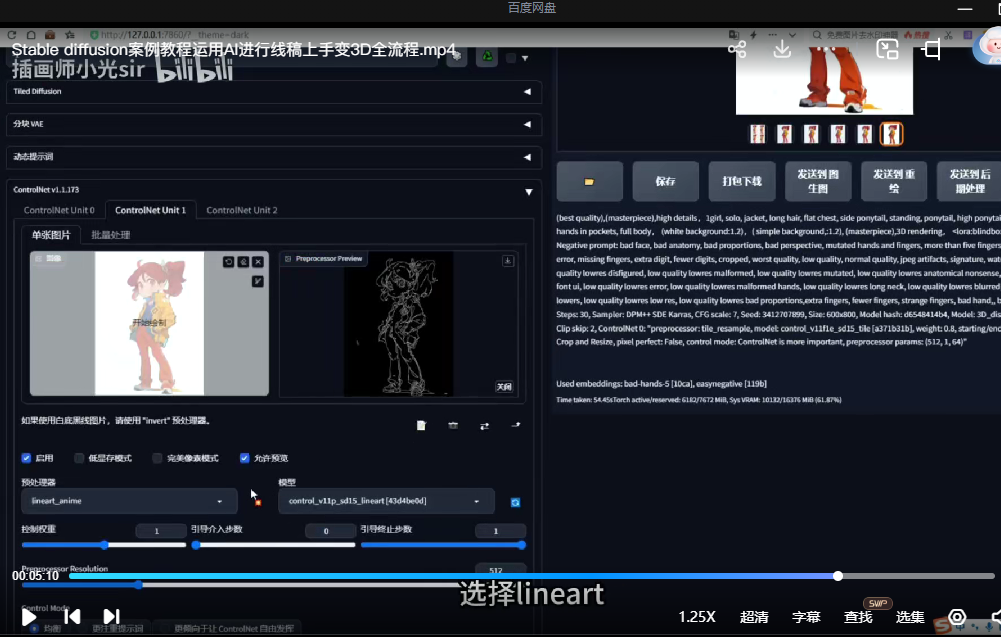
Task: Click the share icon in player header
Action: 737,49
